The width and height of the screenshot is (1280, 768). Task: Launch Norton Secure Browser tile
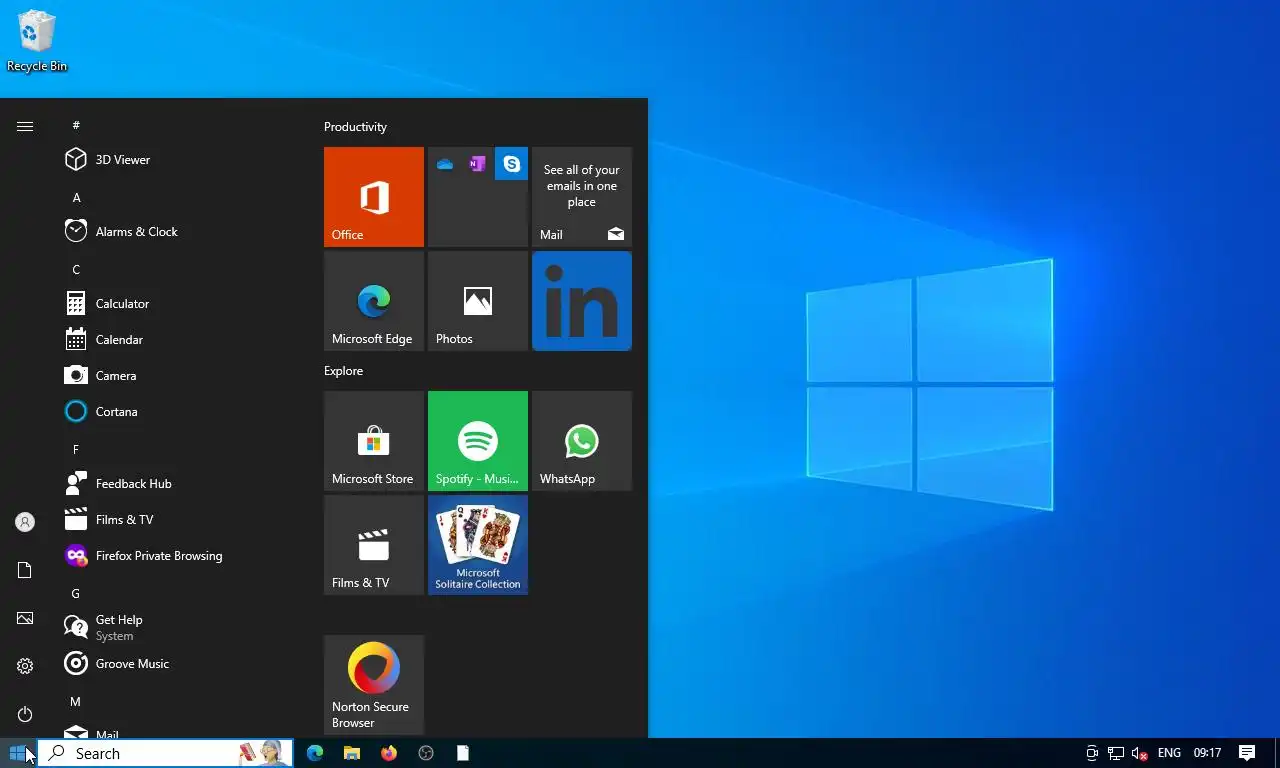point(374,685)
